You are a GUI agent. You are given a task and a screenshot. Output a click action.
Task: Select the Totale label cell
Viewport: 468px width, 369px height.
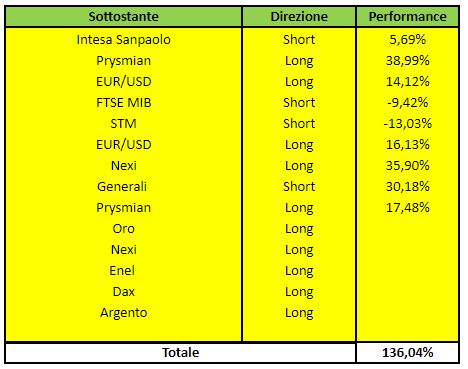(180, 353)
